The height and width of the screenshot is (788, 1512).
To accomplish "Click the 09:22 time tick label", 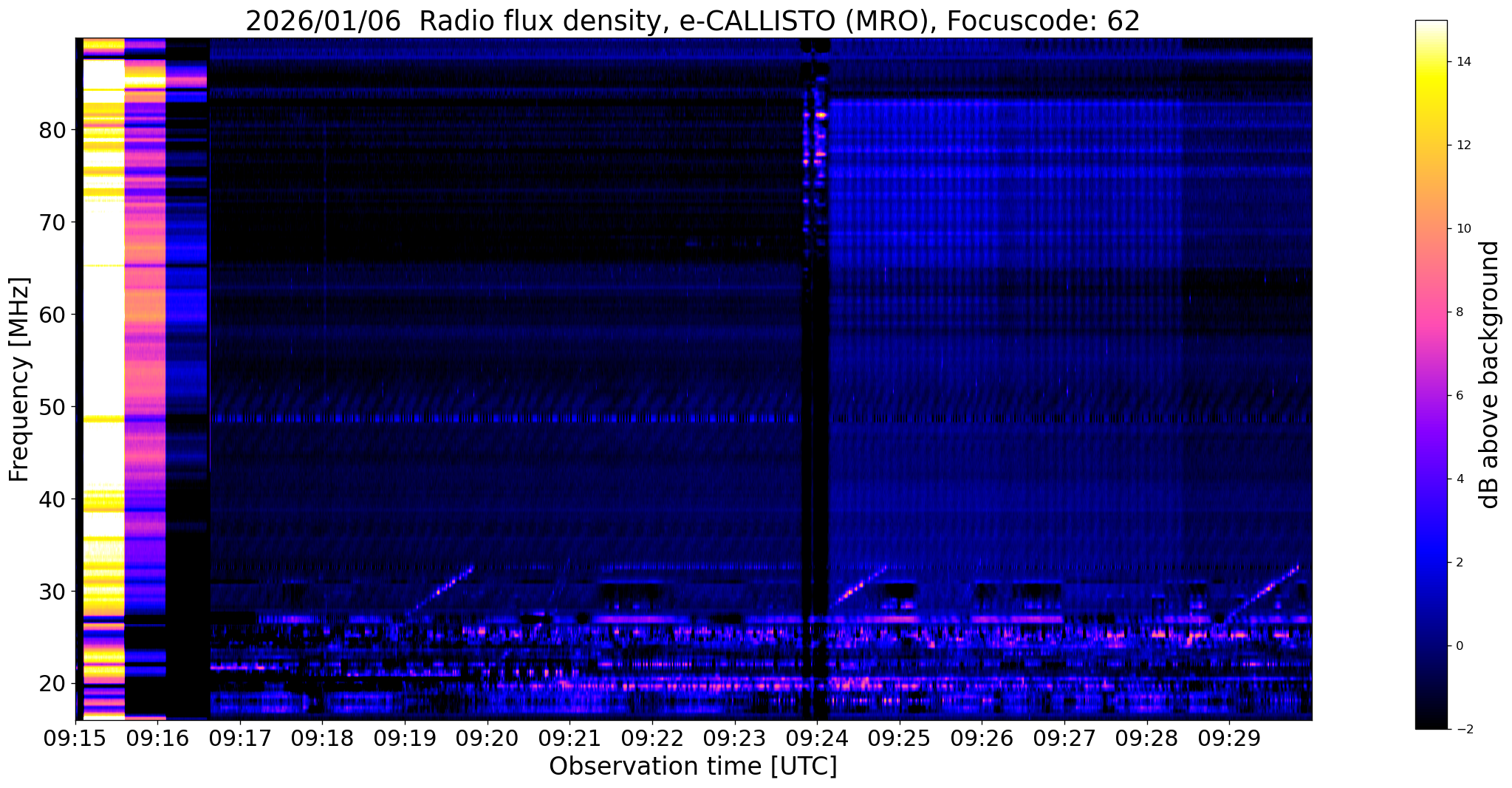I will pyautogui.click(x=652, y=738).
